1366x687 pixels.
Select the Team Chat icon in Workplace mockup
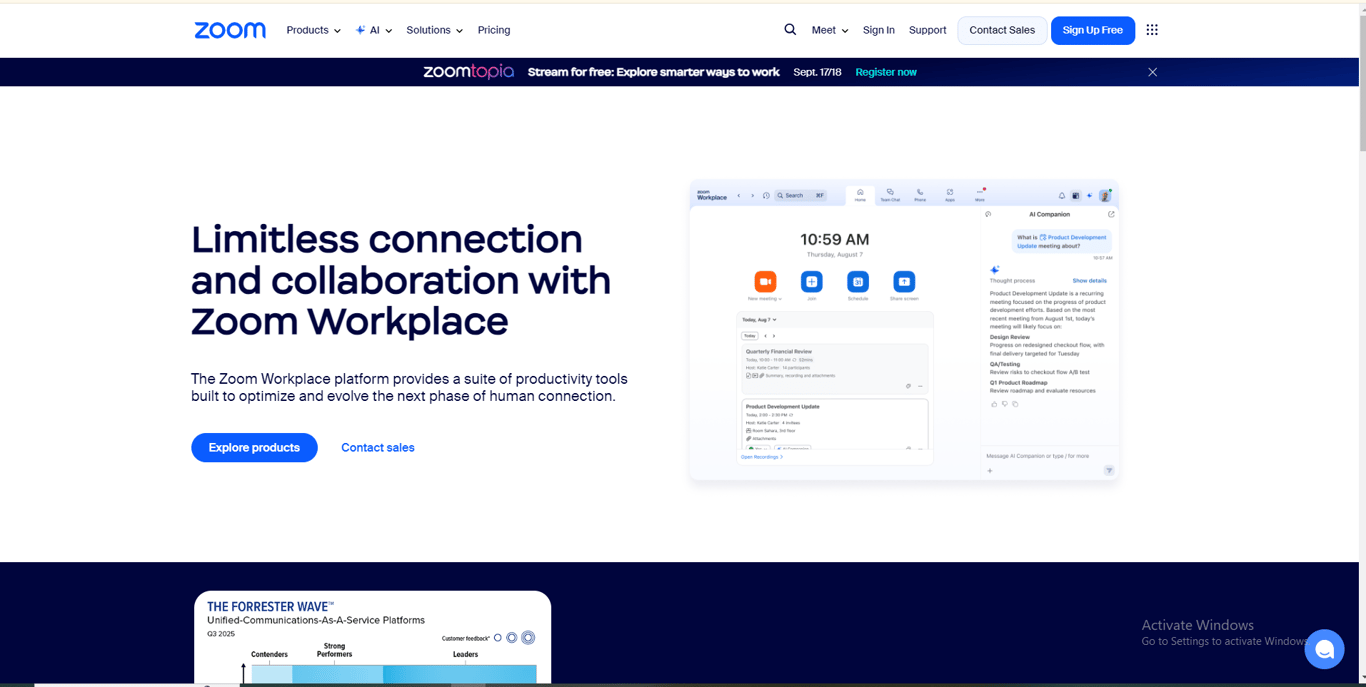[x=890, y=192]
